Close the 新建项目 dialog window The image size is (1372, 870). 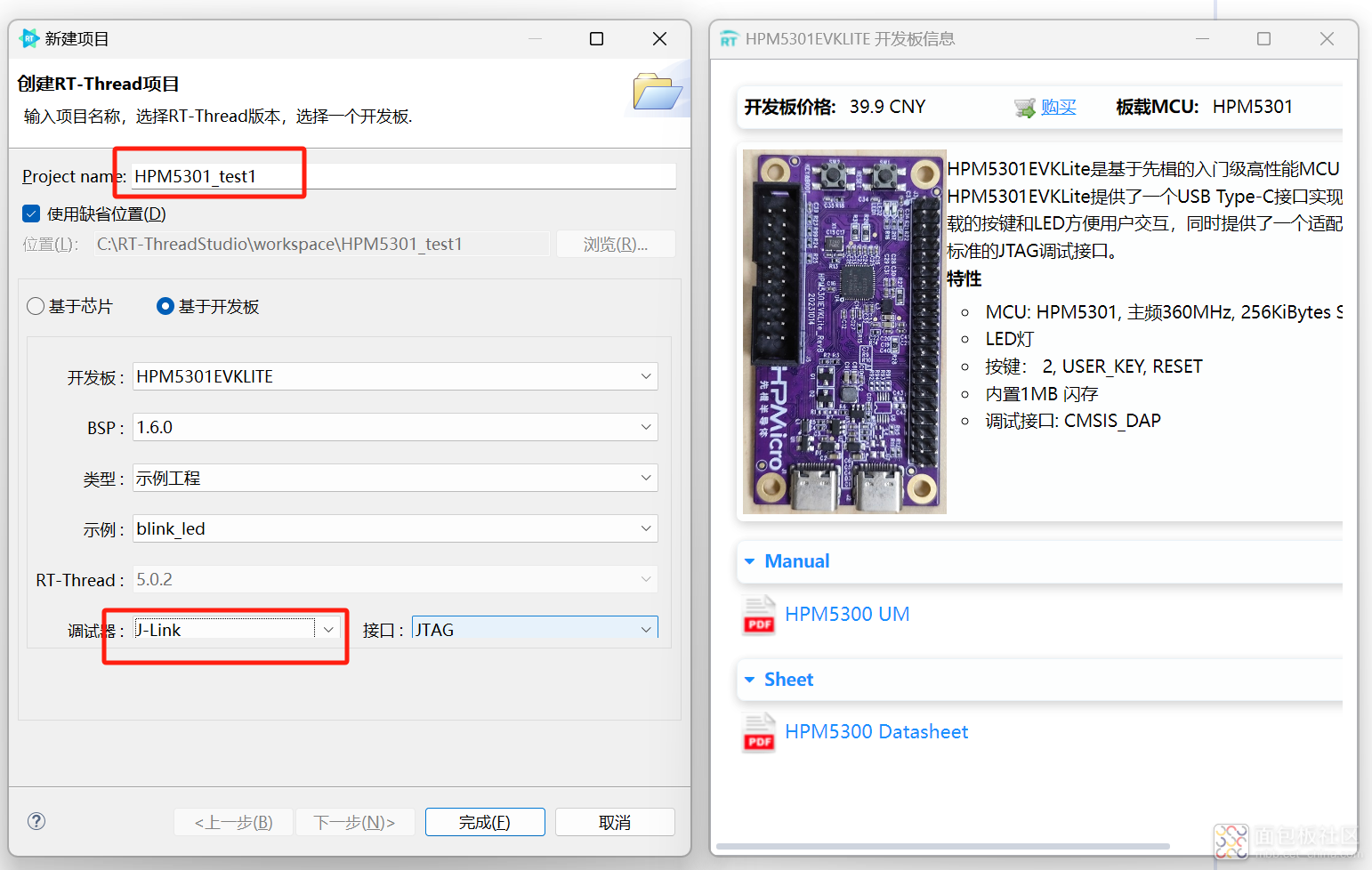pyautogui.click(x=659, y=38)
